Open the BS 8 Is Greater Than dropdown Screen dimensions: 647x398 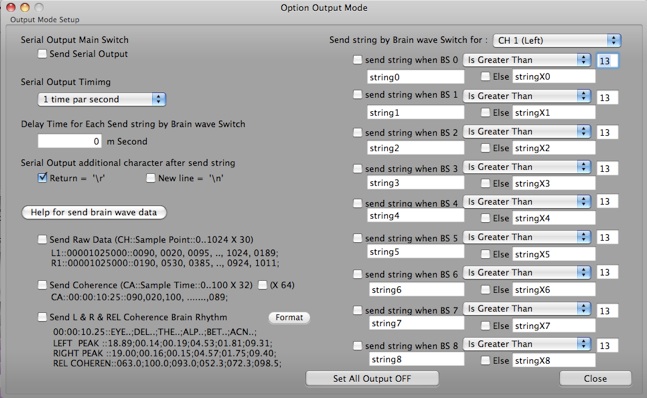527,344
